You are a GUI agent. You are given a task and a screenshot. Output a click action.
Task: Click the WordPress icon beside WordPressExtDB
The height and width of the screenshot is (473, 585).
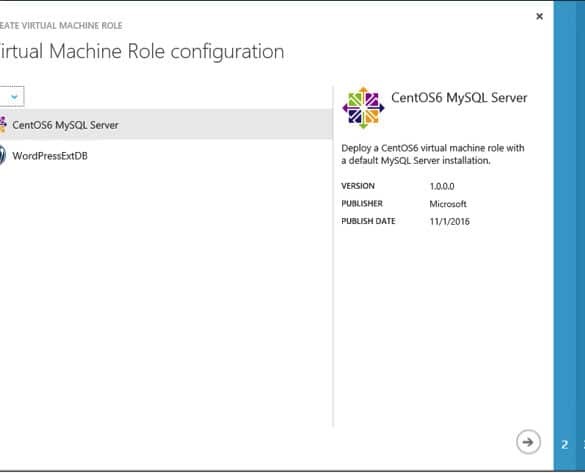(x=2, y=156)
